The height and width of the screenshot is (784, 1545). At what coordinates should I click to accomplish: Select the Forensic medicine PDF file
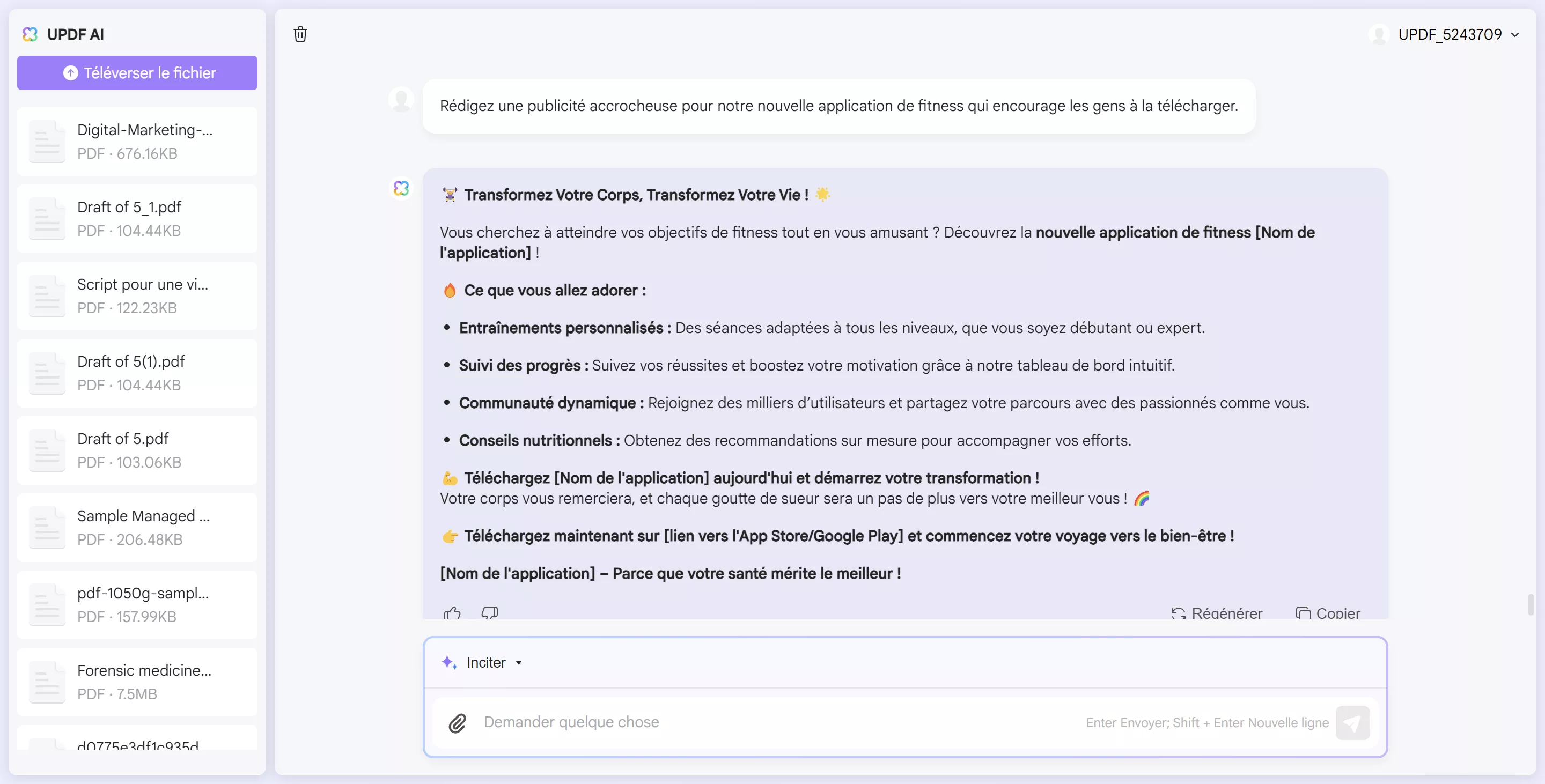(x=137, y=681)
